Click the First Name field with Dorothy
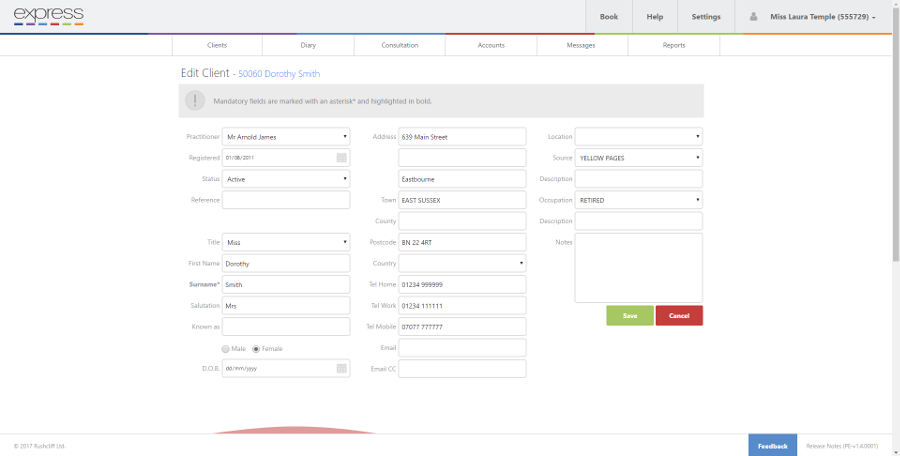Viewport: 900px width, 456px height. (286, 264)
